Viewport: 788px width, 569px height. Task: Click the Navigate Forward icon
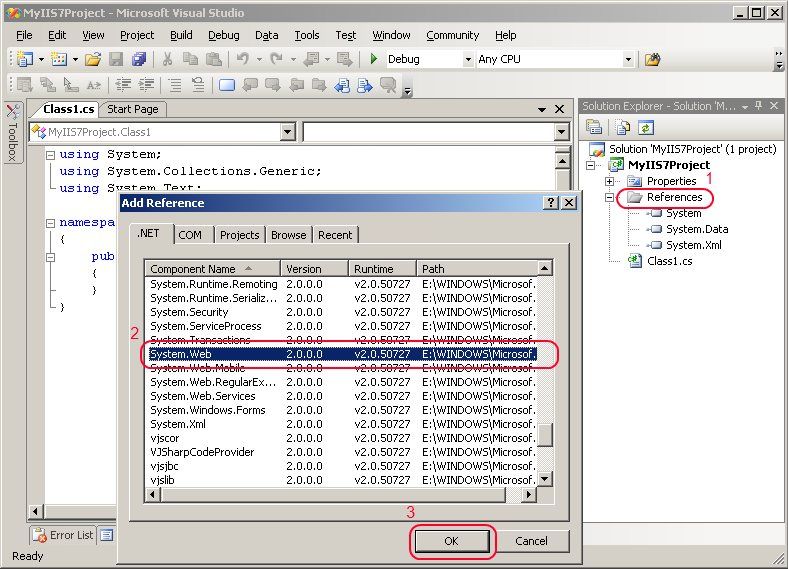coord(345,59)
